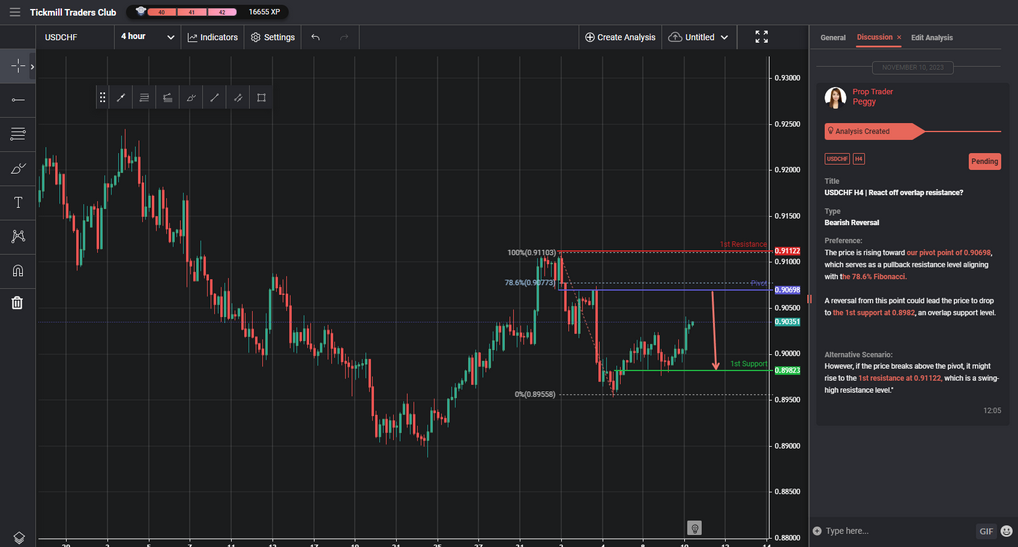1018x547 pixels.
Task: Delete drawings with the trash icon
Action: (x=18, y=303)
